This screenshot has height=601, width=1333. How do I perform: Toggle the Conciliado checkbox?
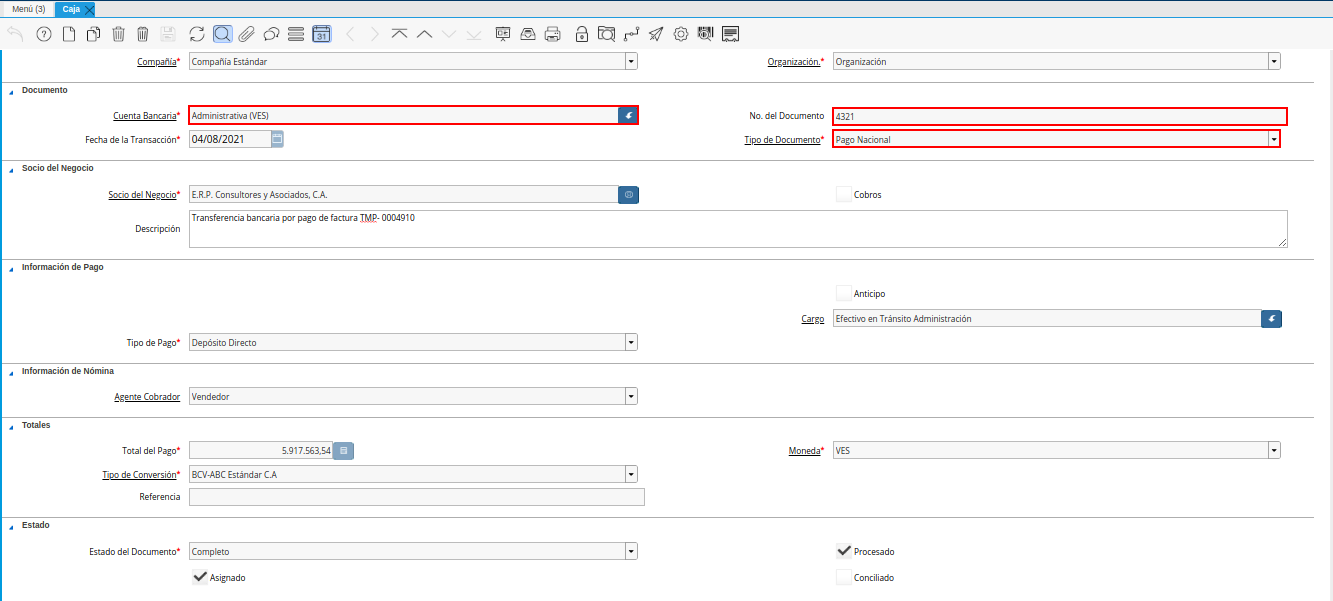tap(844, 577)
